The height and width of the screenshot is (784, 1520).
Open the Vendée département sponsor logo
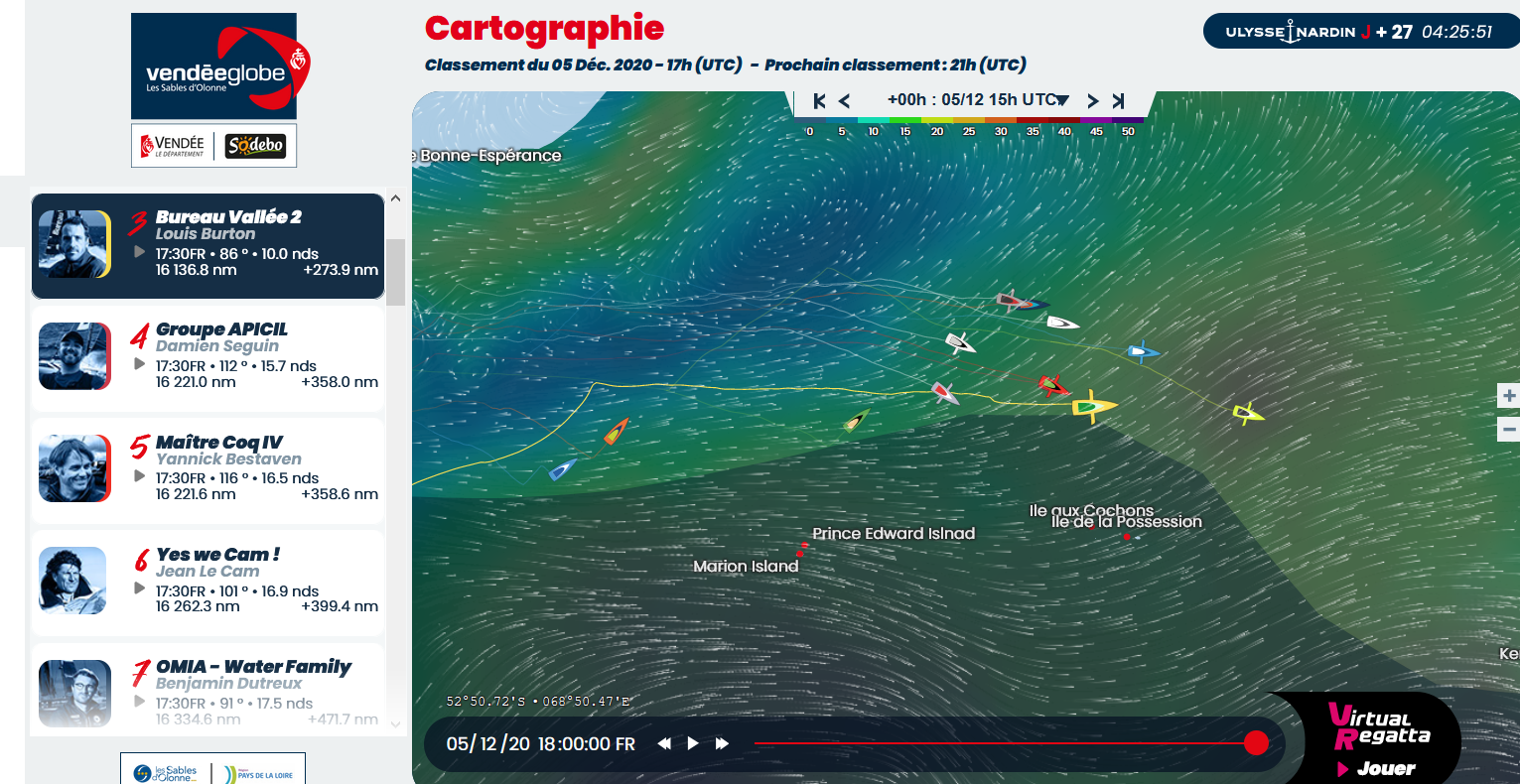click(x=172, y=146)
